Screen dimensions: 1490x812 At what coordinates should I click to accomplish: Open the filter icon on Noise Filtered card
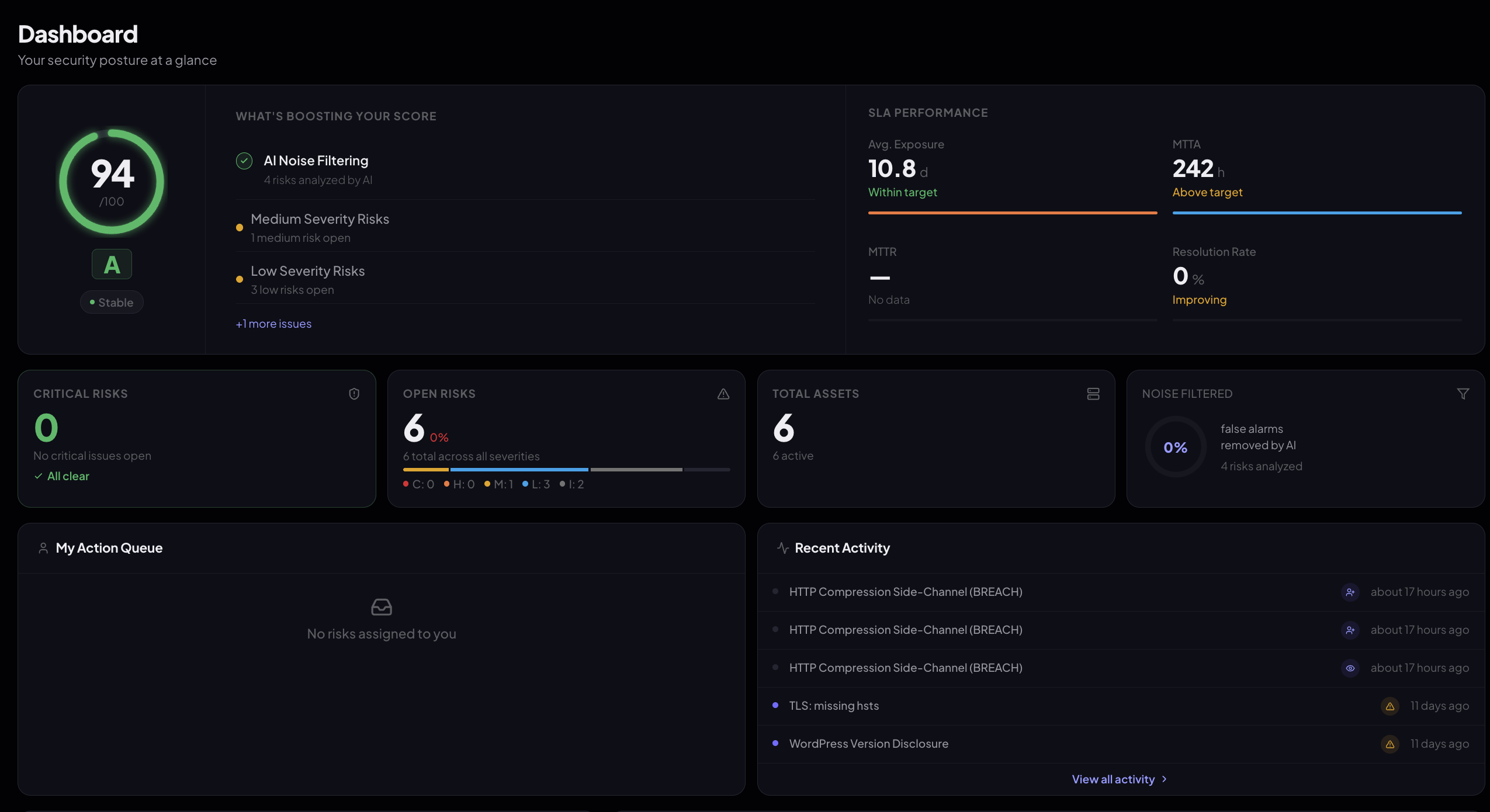point(1463,394)
